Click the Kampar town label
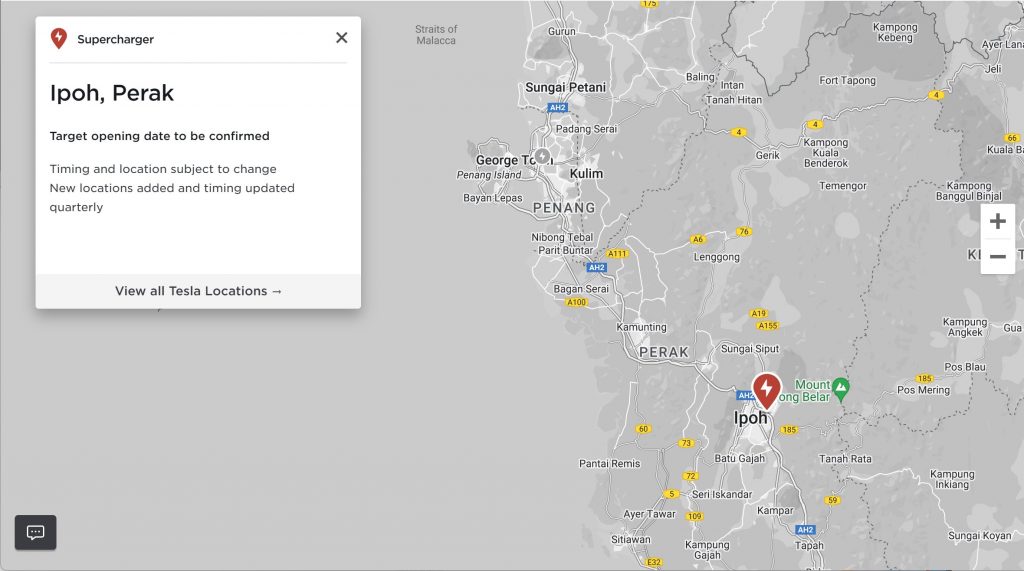This screenshot has width=1024, height=571. click(x=775, y=510)
